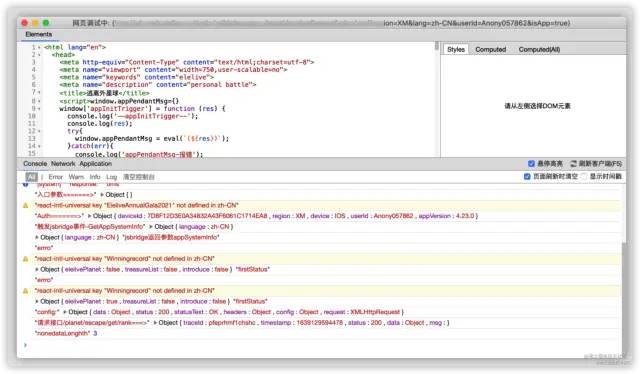This screenshot has width=640, height=374.
Task: Uncheck the 悬停高亮 hover highlight checkbox
Action: click(531, 164)
